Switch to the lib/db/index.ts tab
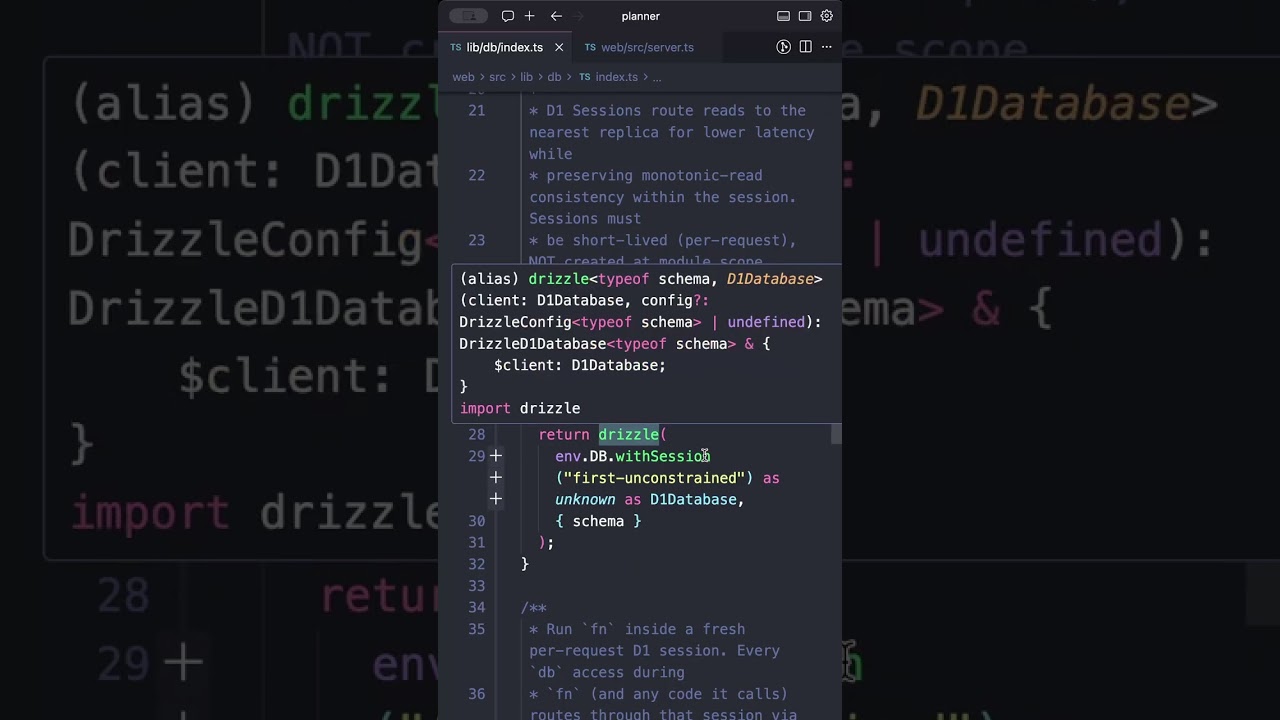1280x720 pixels. (x=505, y=47)
